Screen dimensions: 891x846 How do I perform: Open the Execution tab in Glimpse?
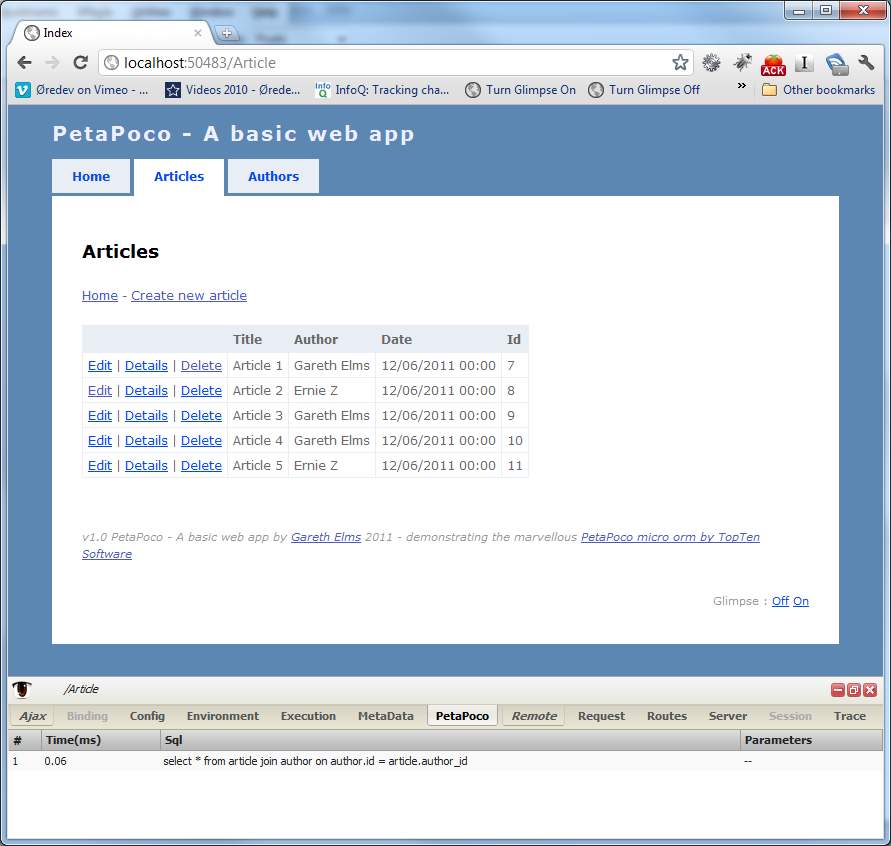pos(308,716)
